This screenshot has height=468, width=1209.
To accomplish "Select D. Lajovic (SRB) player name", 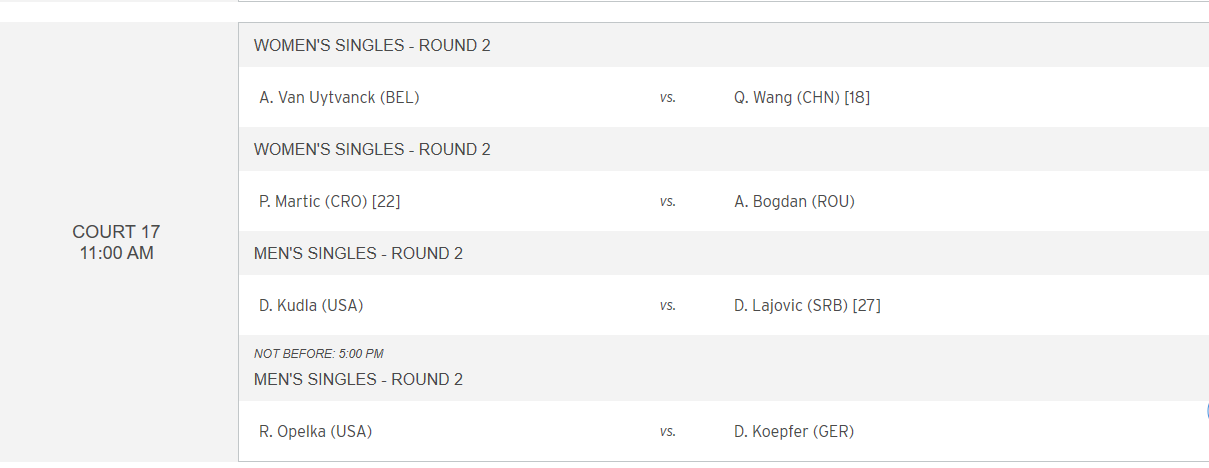I will (791, 306).
